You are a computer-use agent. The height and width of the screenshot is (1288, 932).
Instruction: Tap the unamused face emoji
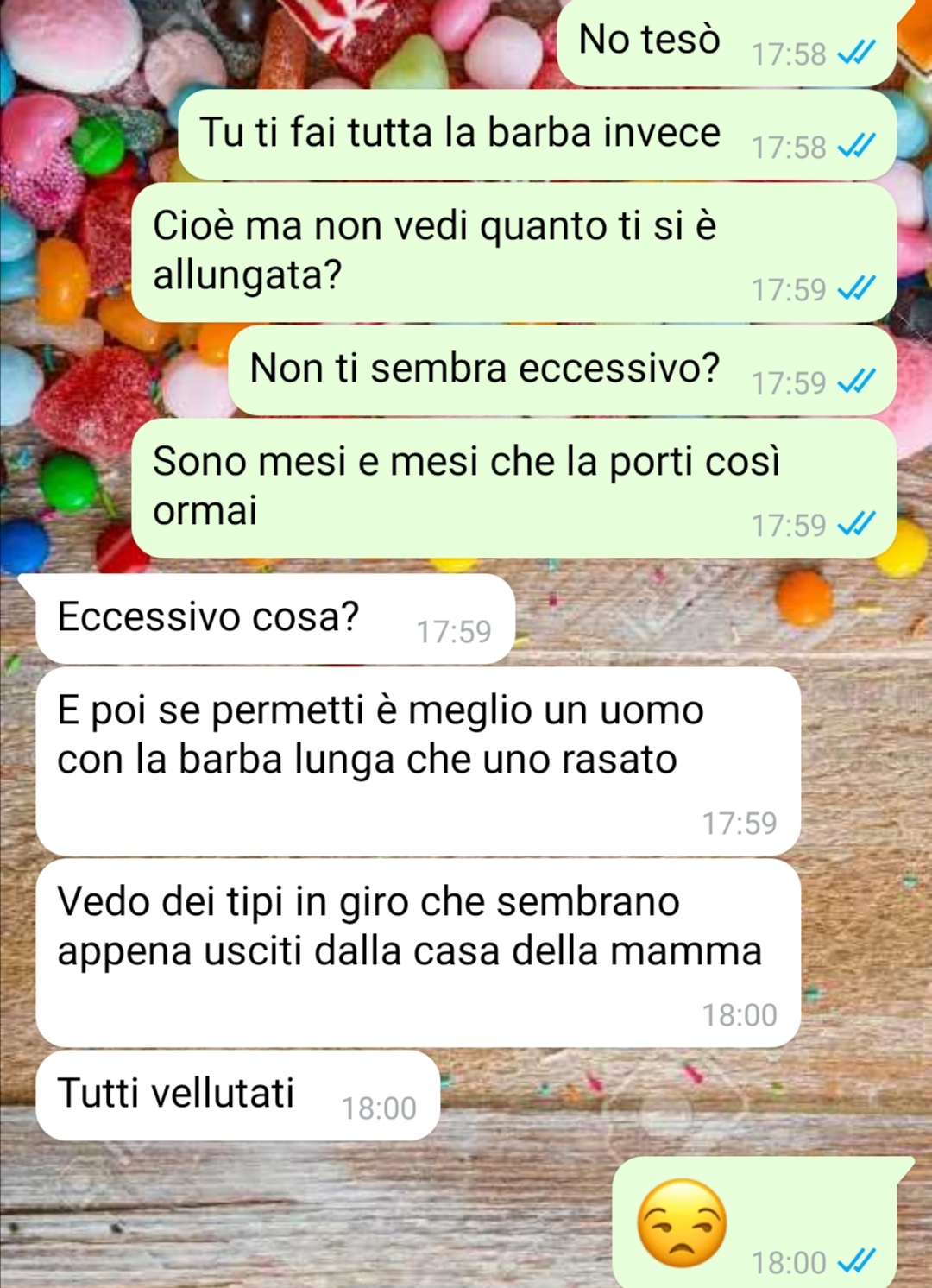click(x=682, y=1223)
